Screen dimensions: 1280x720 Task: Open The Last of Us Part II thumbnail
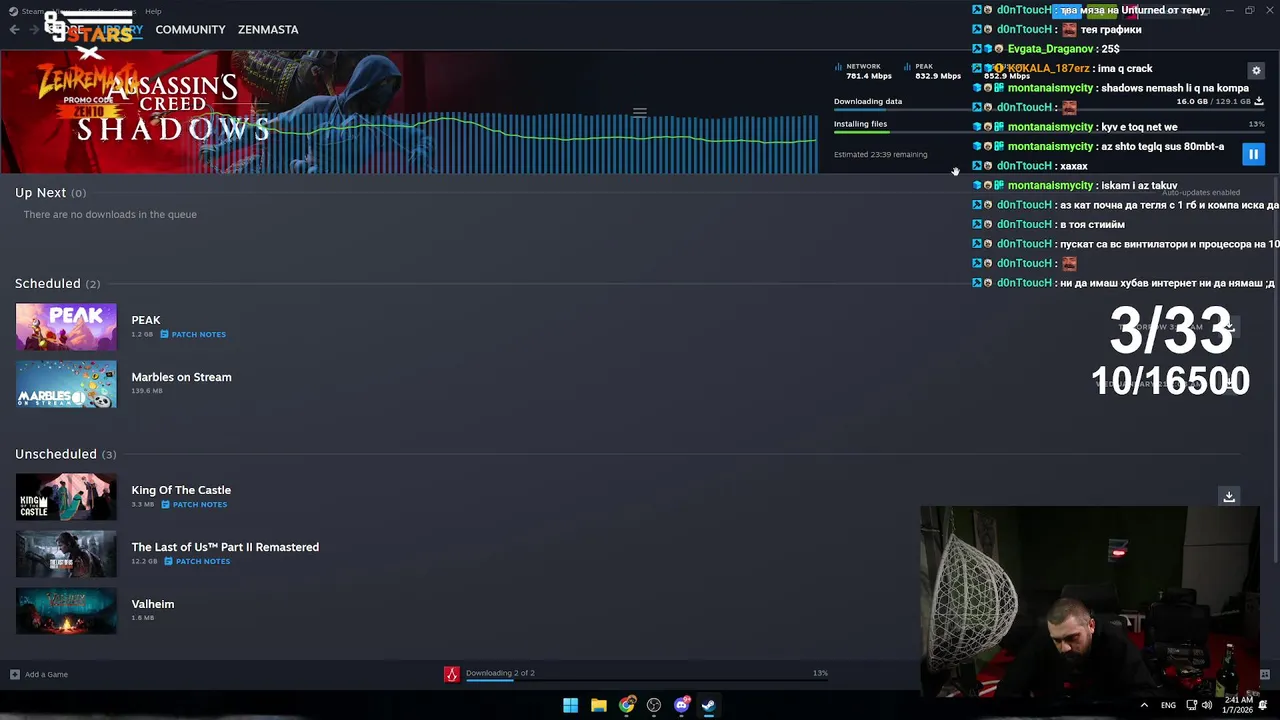[x=66, y=554]
